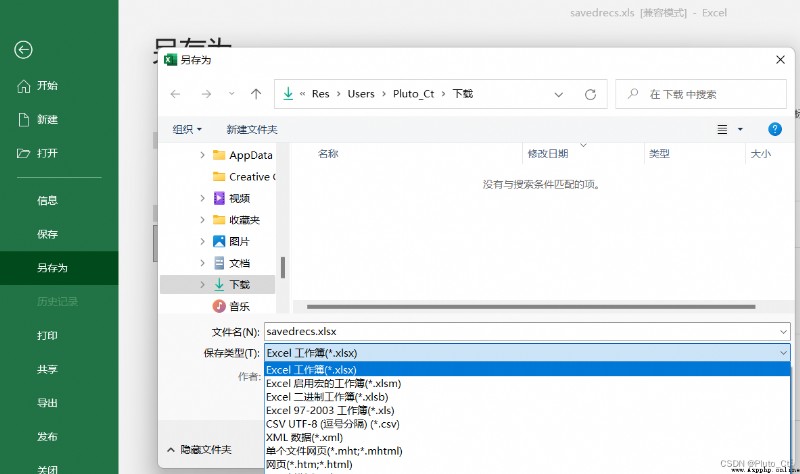The image size is (800, 474).
Task: Click the 新建文件夹 button
Action: 252,130
